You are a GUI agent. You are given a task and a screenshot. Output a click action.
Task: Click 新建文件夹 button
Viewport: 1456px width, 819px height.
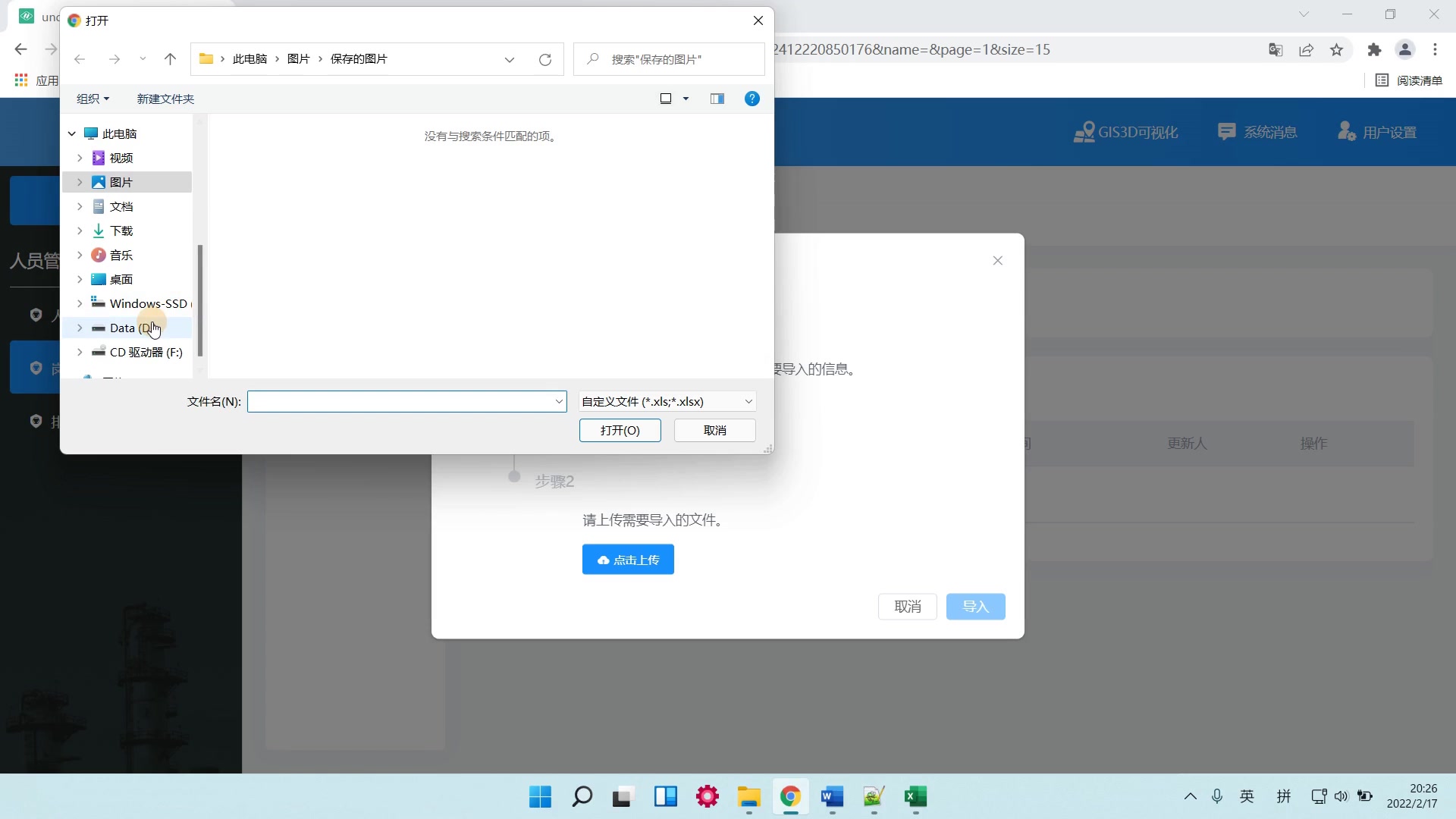coord(165,99)
